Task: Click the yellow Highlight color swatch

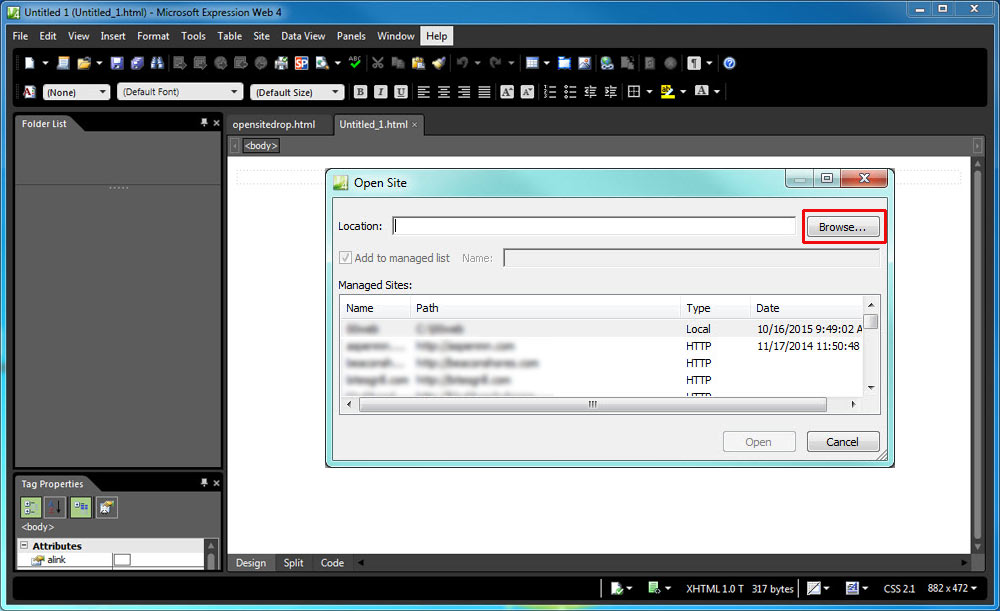Action: point(668,92)
